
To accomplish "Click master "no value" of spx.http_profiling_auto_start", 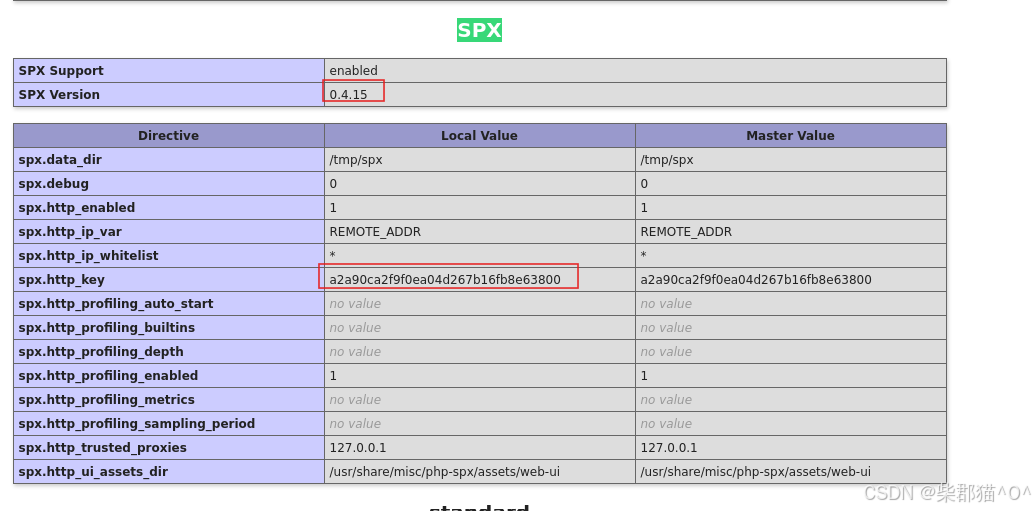I will coord(667,304).
